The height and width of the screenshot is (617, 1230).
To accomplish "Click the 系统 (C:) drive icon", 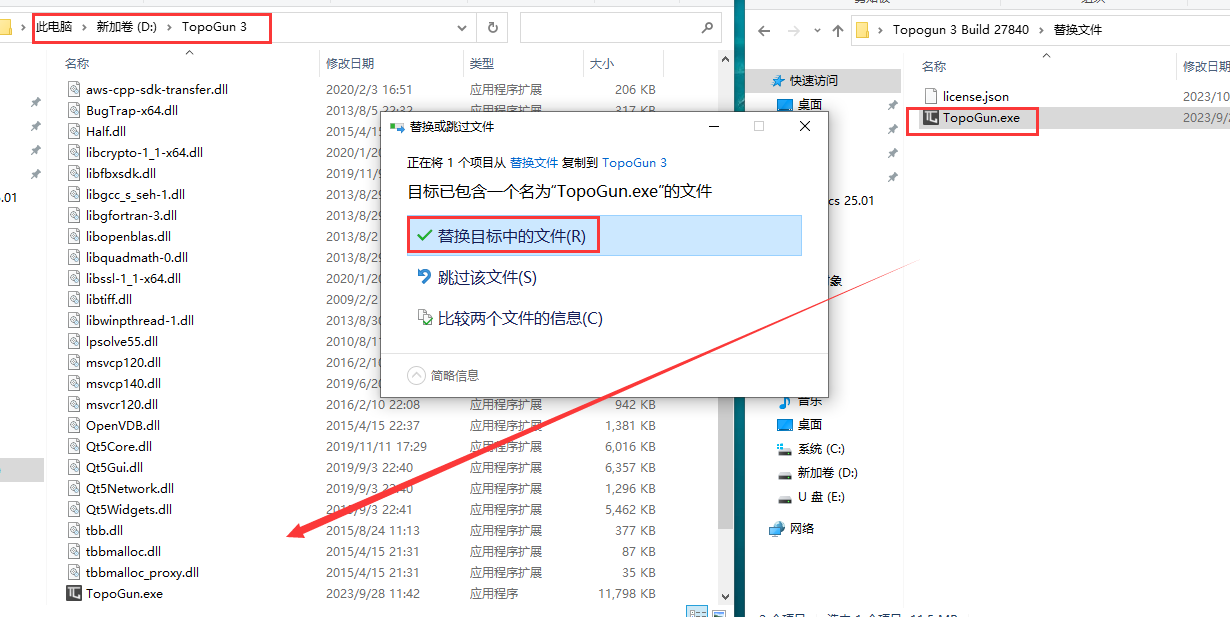I will [786, 449].
